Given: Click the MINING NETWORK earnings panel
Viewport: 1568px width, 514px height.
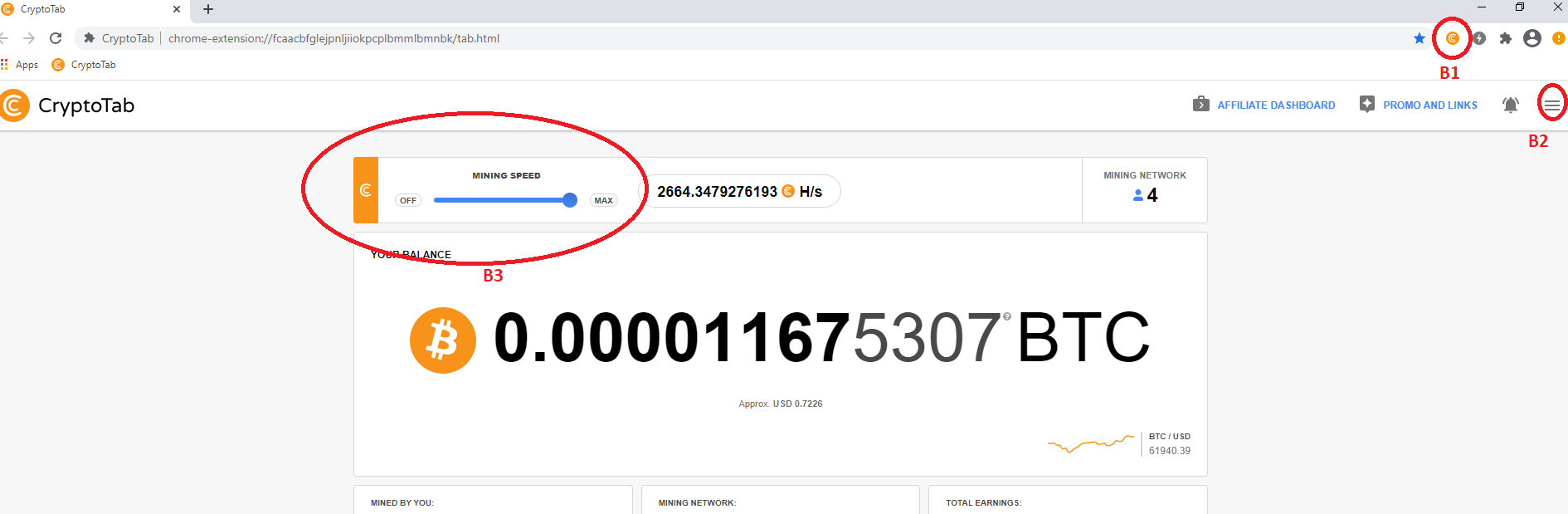Looking at the screenshot, I should point(781,500).
